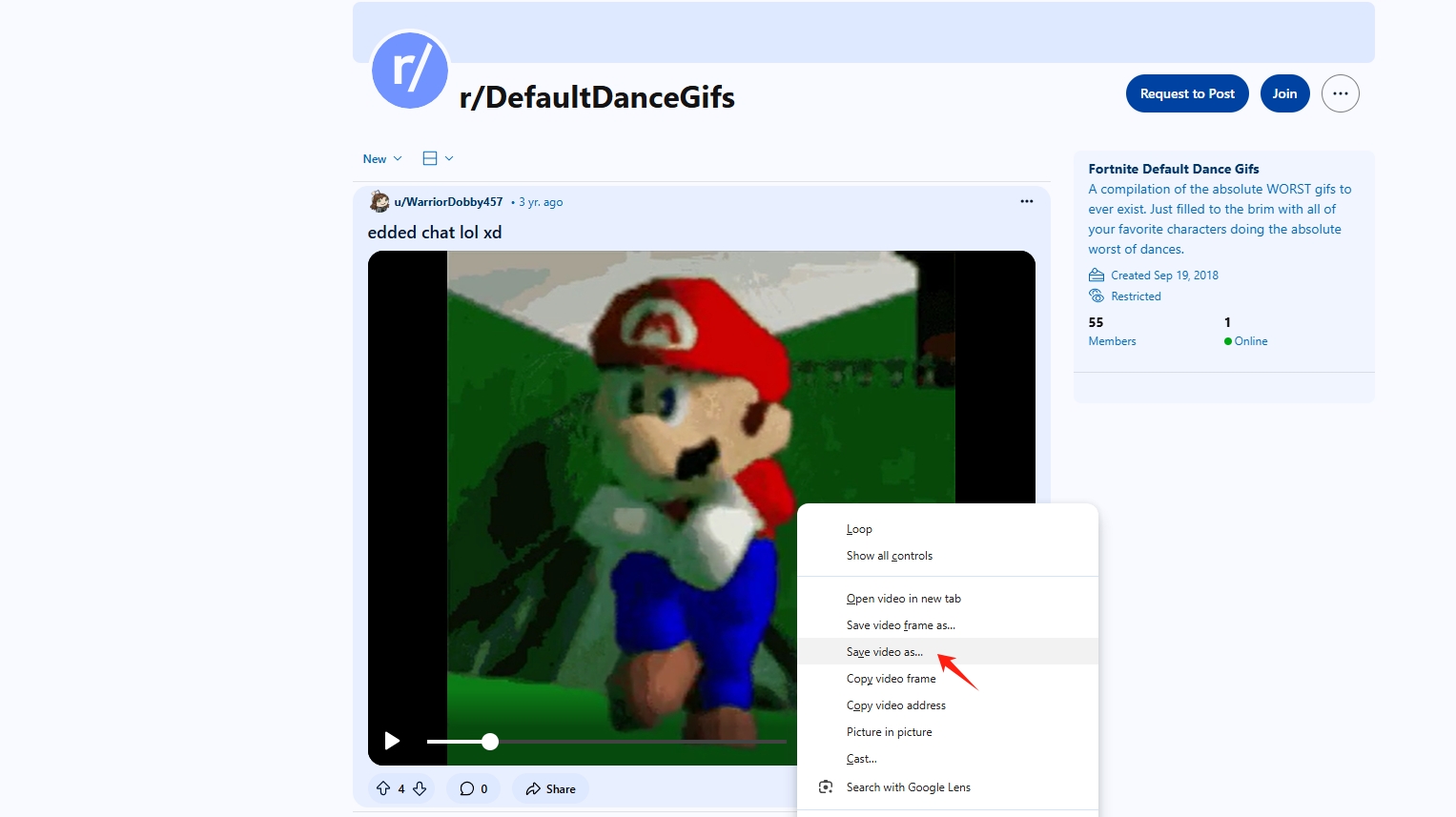The height and width of the screenshot is (817, 1456).
Task: Click the video progress track
Action: click(x=606, y=741)
